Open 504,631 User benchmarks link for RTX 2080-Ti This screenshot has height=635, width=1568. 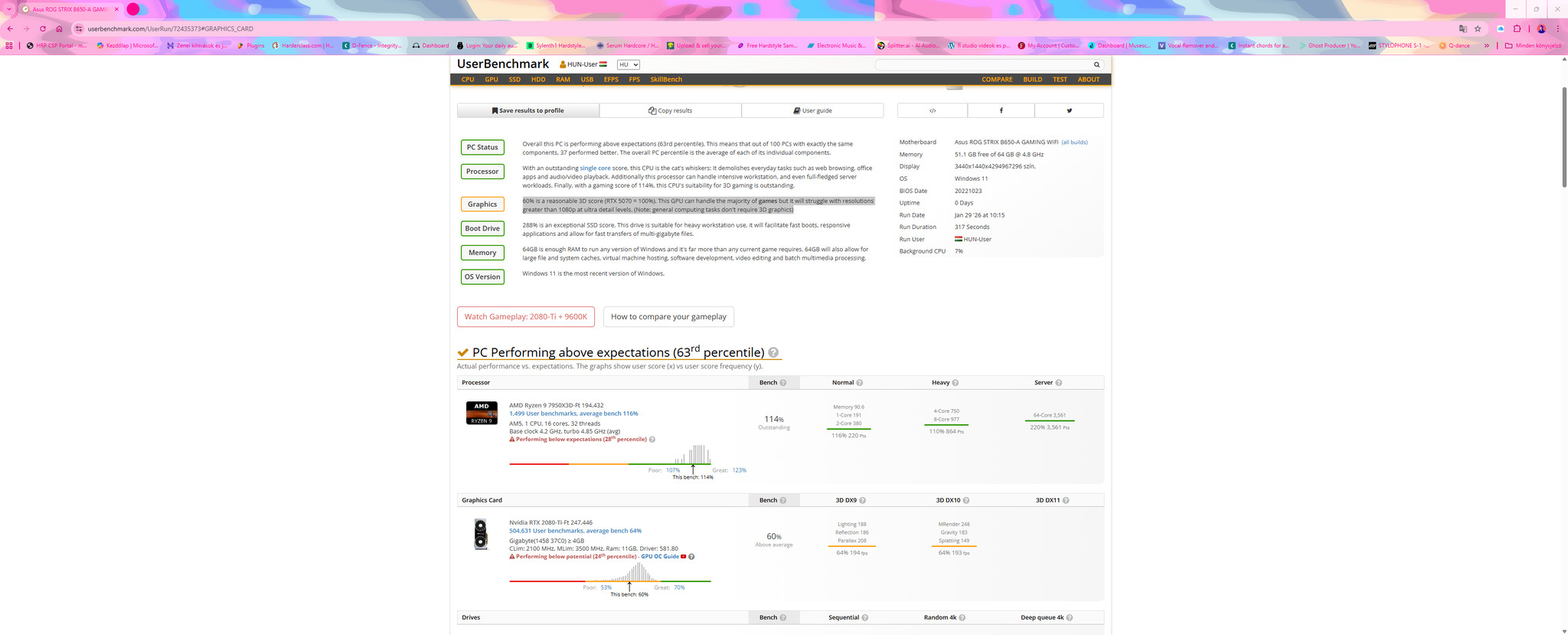pyautogui.click(x=575, y=531)
